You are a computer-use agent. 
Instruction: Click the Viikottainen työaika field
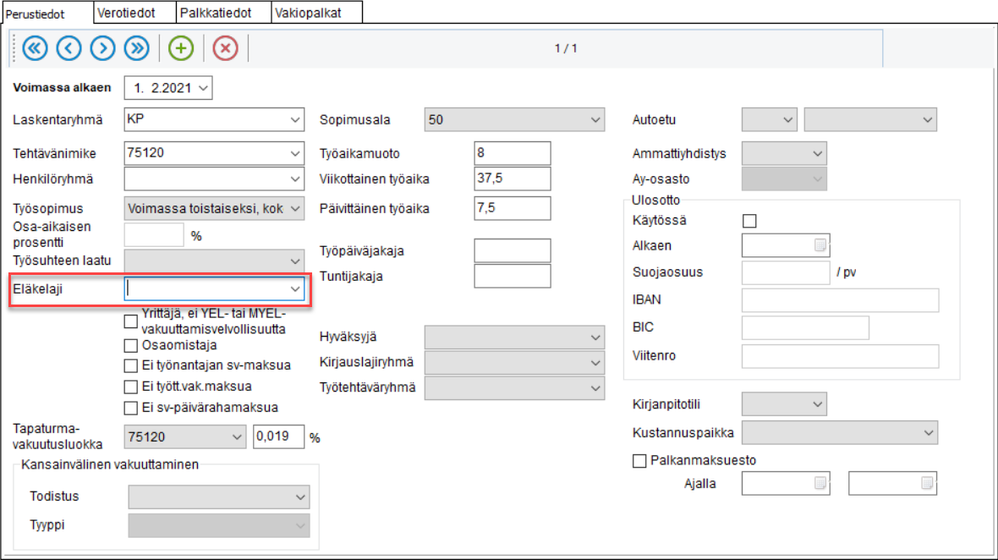[x=512, y=179]
